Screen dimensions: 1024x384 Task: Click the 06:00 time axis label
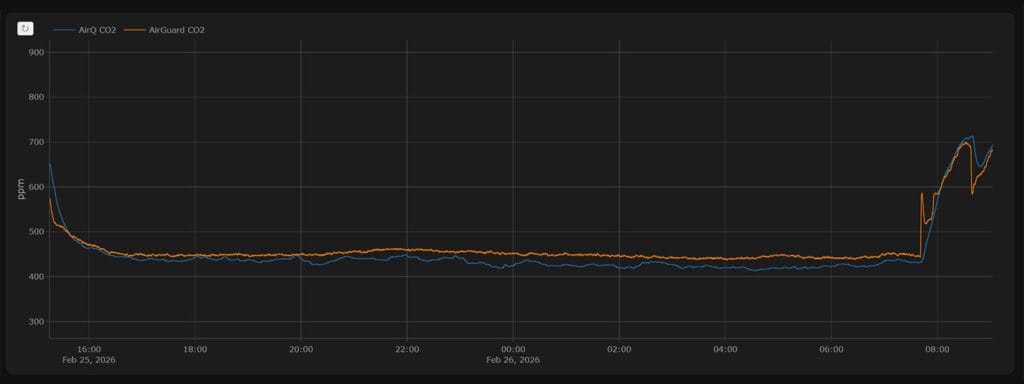pos(831,349)
